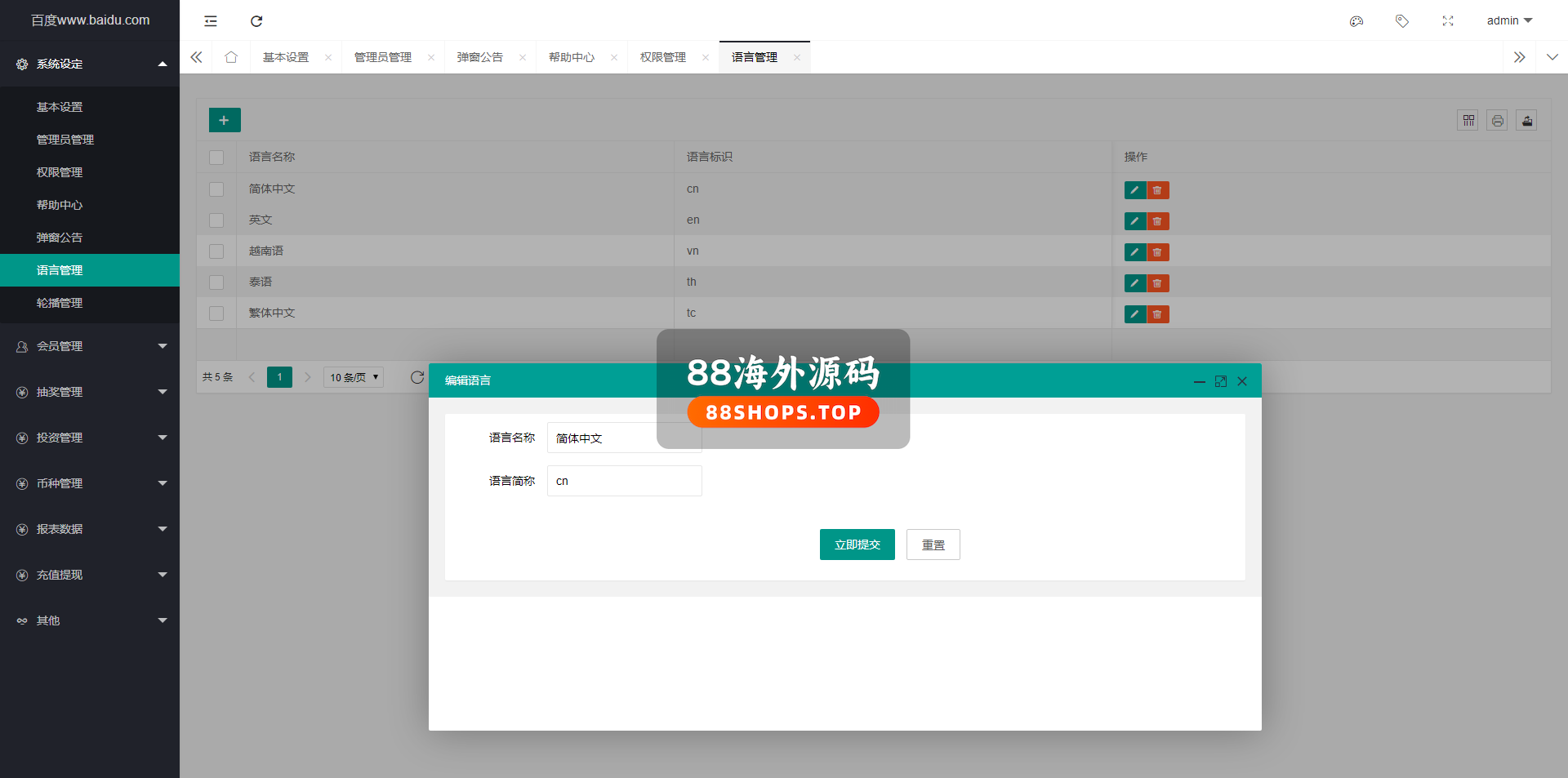This screenshot has width=1568, height=778.
Task: Switch to the 权限管理 tab
Action: (662, 57)
